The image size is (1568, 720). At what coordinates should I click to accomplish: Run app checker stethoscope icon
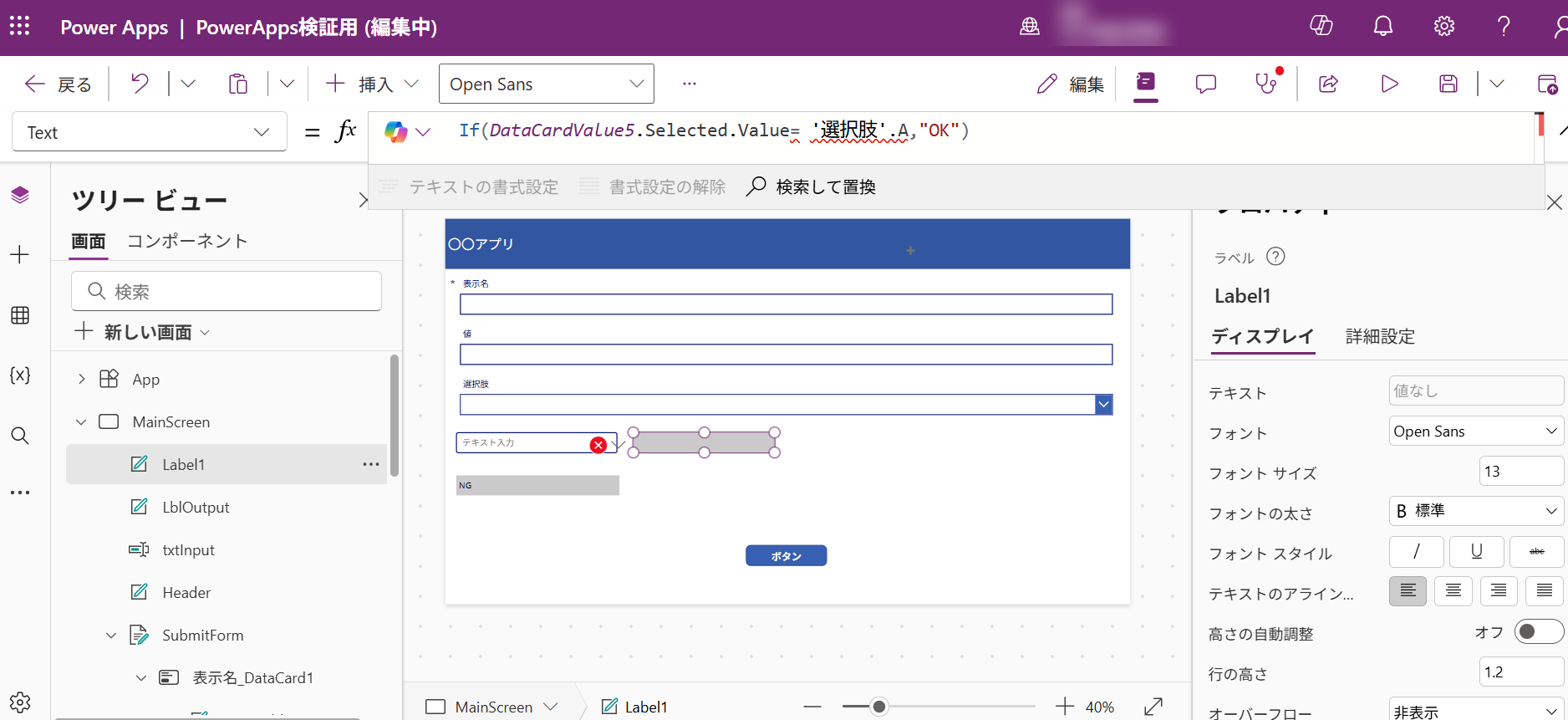pyautogui.click(x=1265, y=84)
